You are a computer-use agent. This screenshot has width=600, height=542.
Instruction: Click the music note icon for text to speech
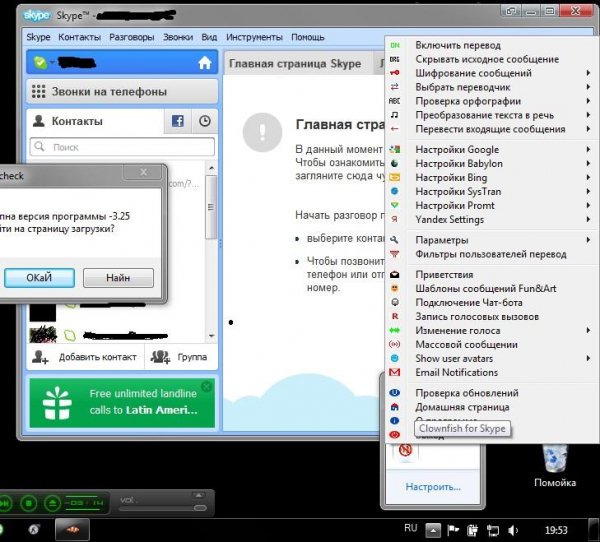(x=395, y=115)
